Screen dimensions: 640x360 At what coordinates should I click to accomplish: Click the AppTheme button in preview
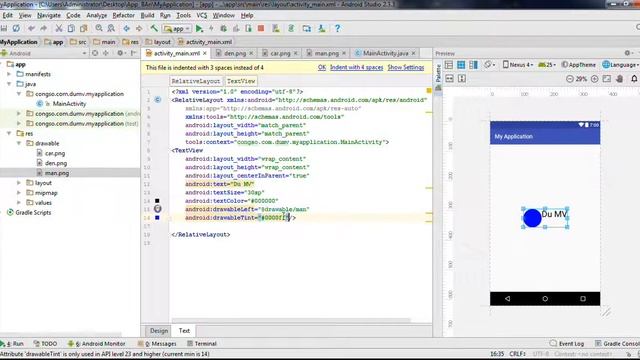tap(578, 64)
